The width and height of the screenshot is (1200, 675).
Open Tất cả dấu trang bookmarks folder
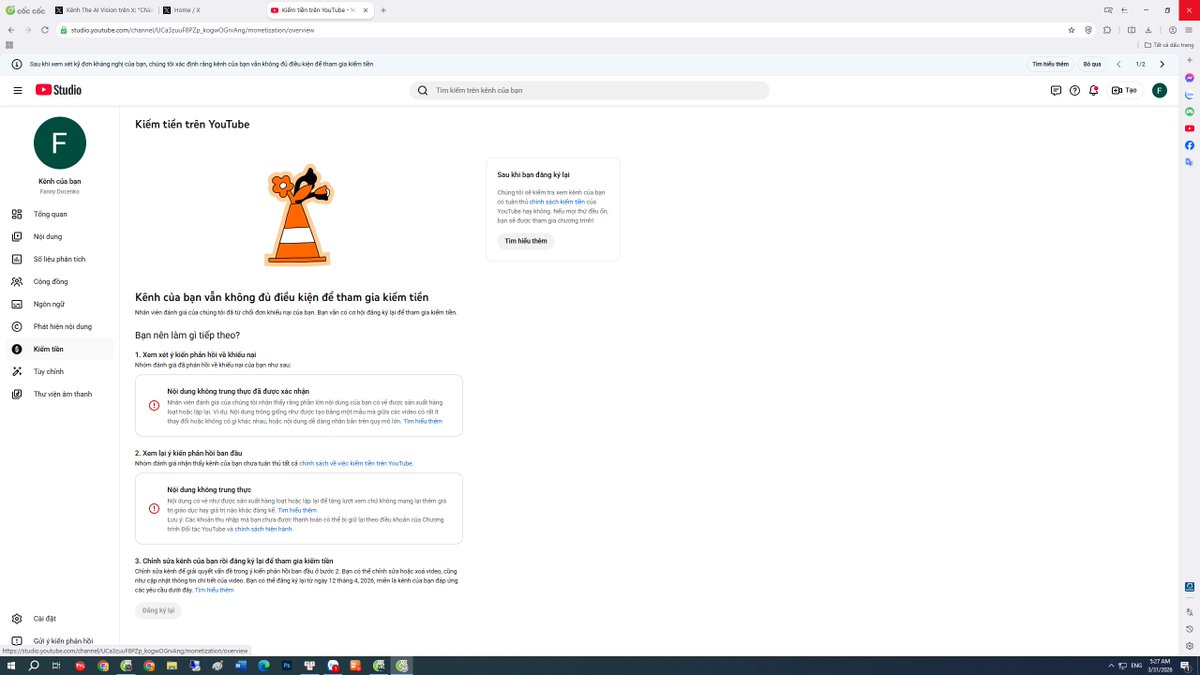click(1170, 45)
